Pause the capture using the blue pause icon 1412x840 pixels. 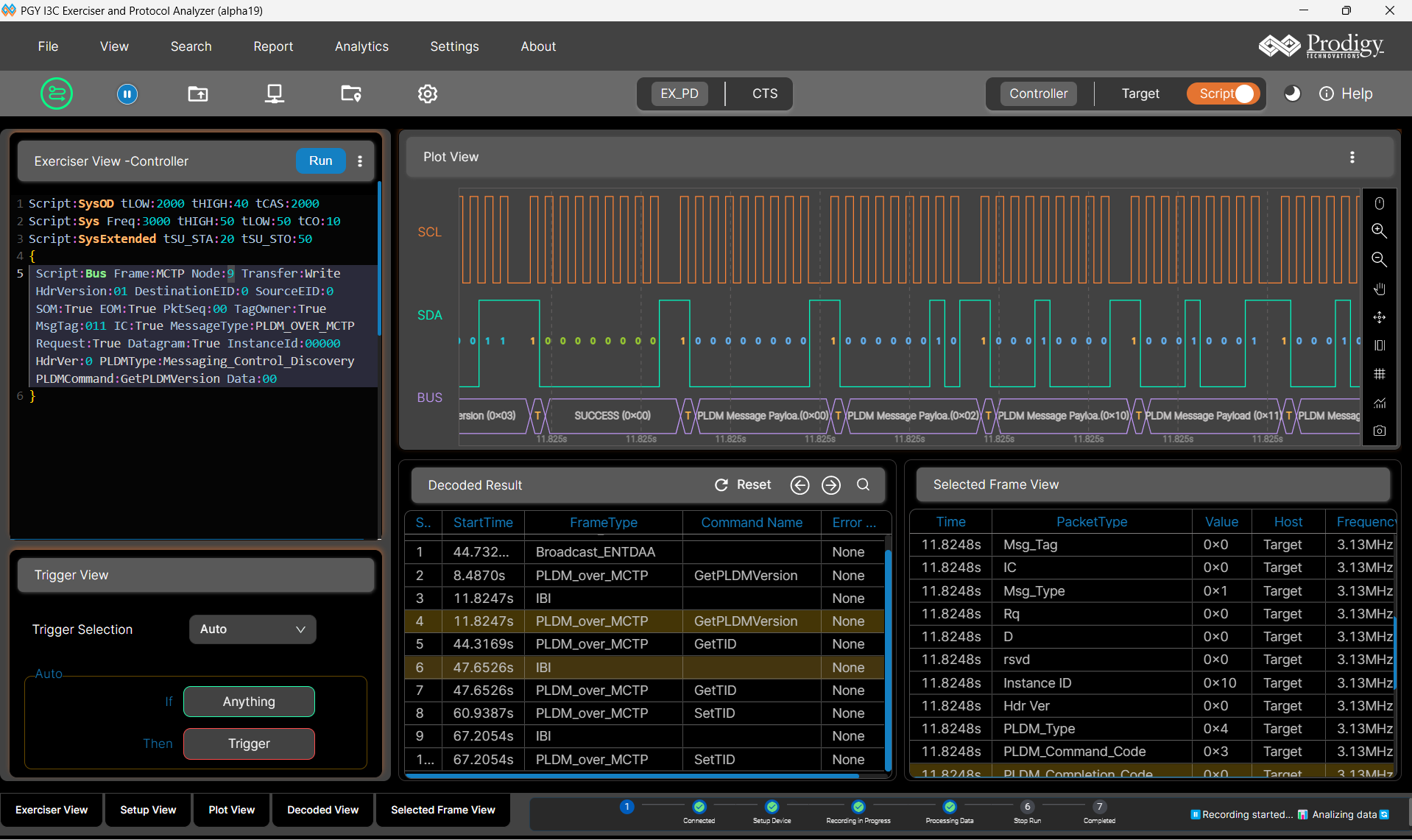127,94
